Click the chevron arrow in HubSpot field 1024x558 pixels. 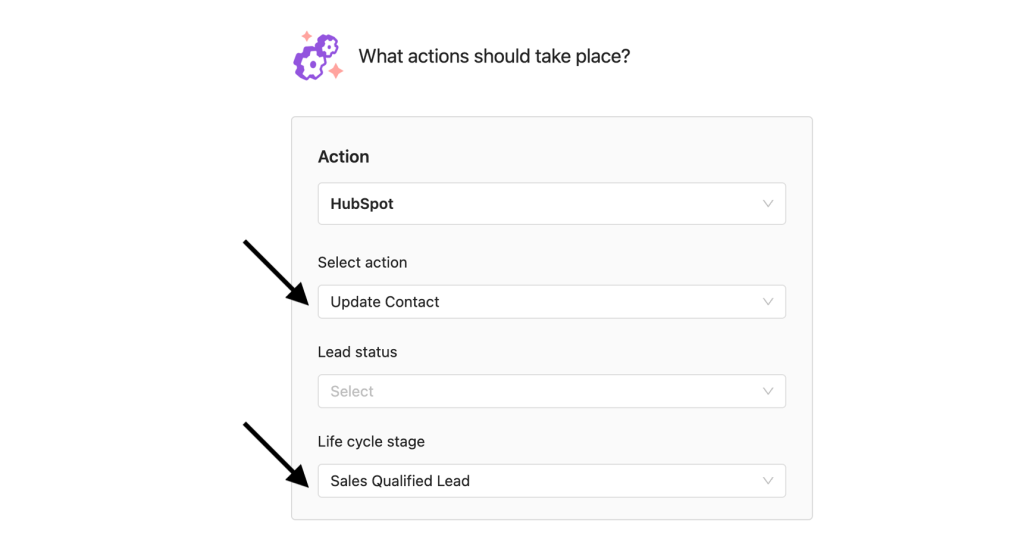(x=768, y=204)
